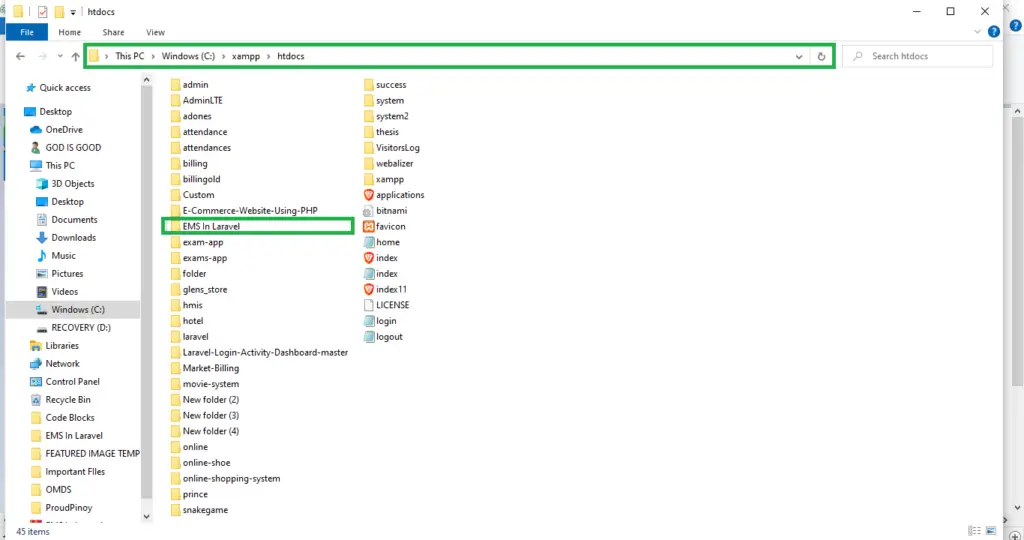1024x540 pixels.
Task: Click the Back navigation arrow
Action: [21, 56]
